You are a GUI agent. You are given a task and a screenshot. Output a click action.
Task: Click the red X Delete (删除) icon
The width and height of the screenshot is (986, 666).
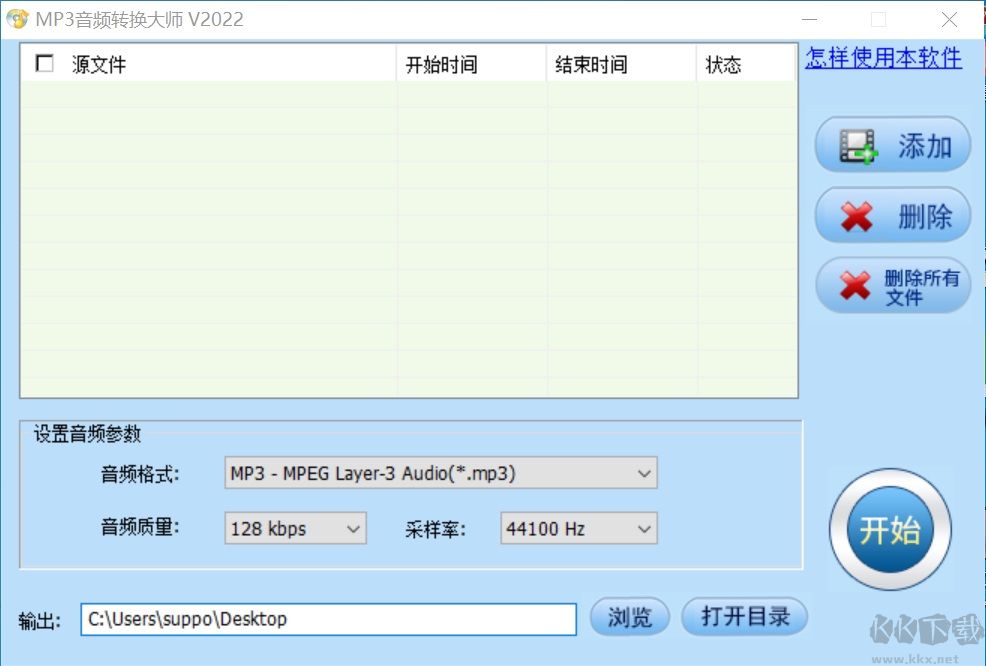(x=856, y=215)
